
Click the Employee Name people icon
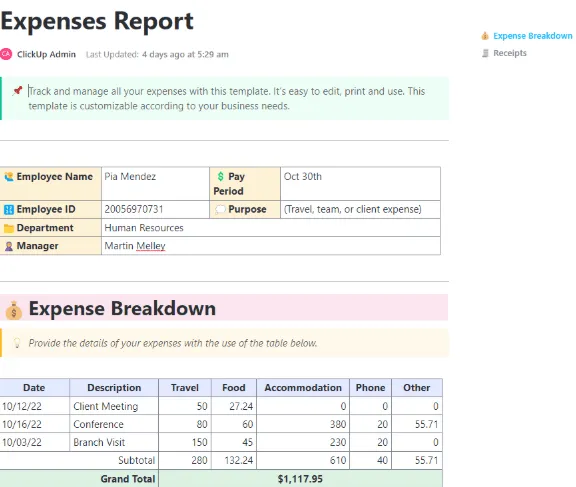tap(9, 177)
